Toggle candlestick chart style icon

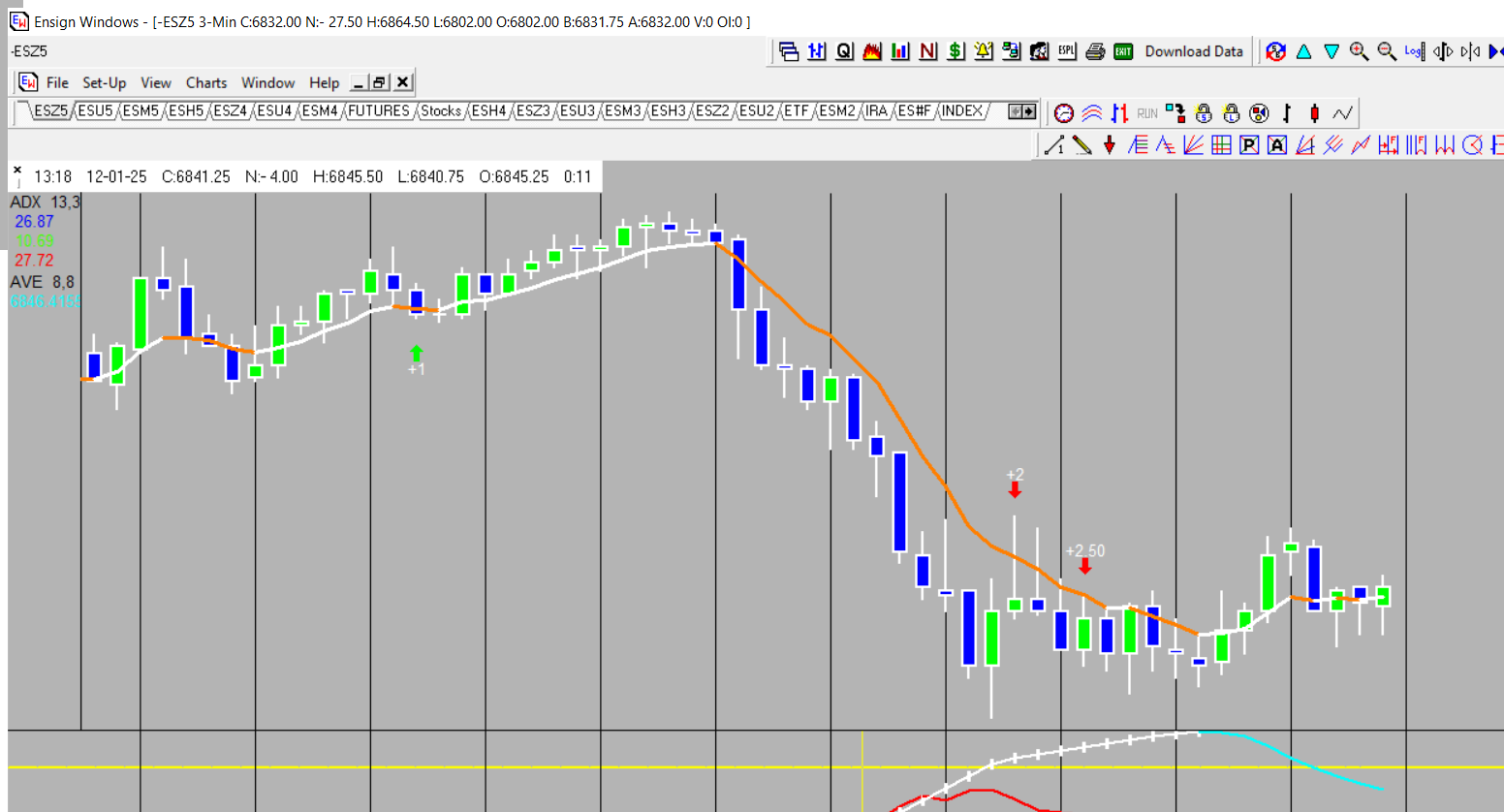coord(1314,113)
